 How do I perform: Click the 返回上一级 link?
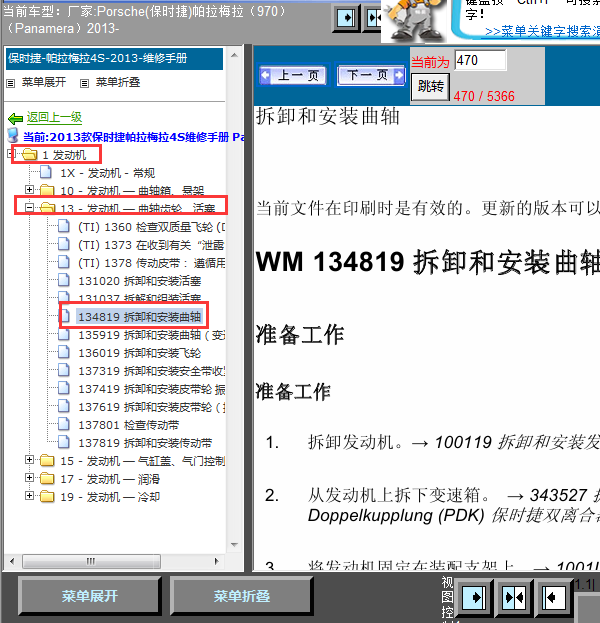coord(54,117)
